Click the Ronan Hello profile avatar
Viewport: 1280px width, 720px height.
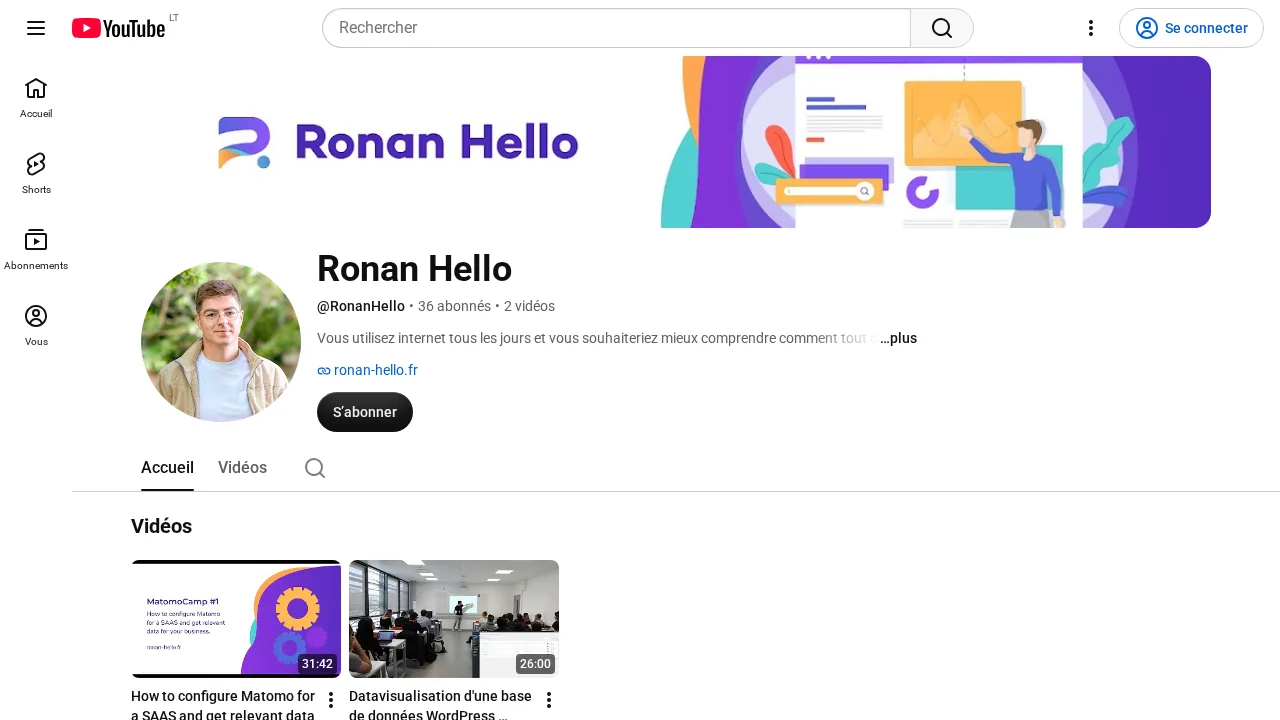pyautogui.click(x=221, y=342)
